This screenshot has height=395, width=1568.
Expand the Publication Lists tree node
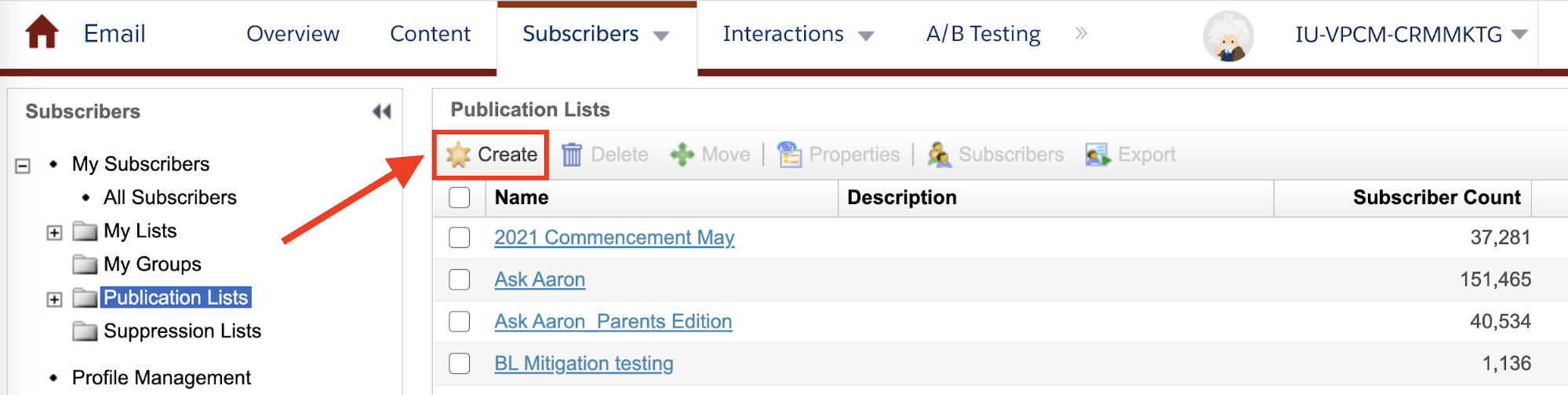(x=54, y=299)
